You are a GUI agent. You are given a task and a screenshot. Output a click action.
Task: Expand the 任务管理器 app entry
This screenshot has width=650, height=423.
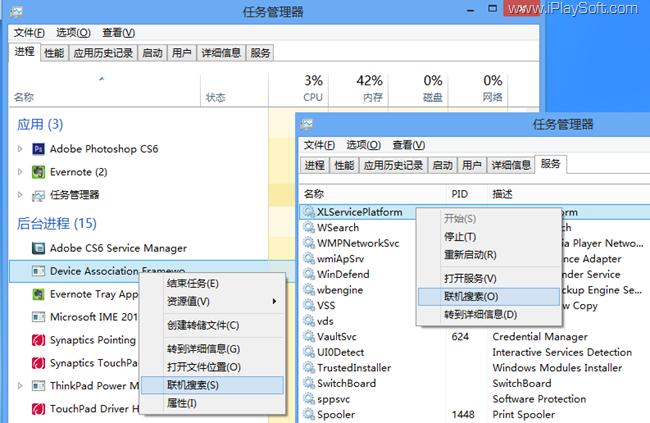pos(20,195)
